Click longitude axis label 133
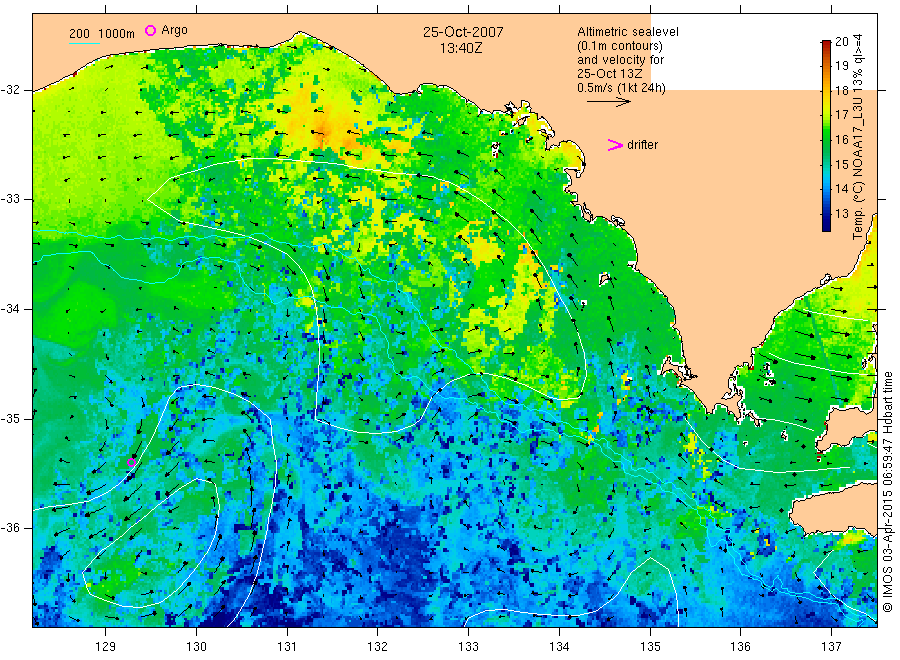The height and width of the screenshot is (660, 900). (x=468, y=647)
